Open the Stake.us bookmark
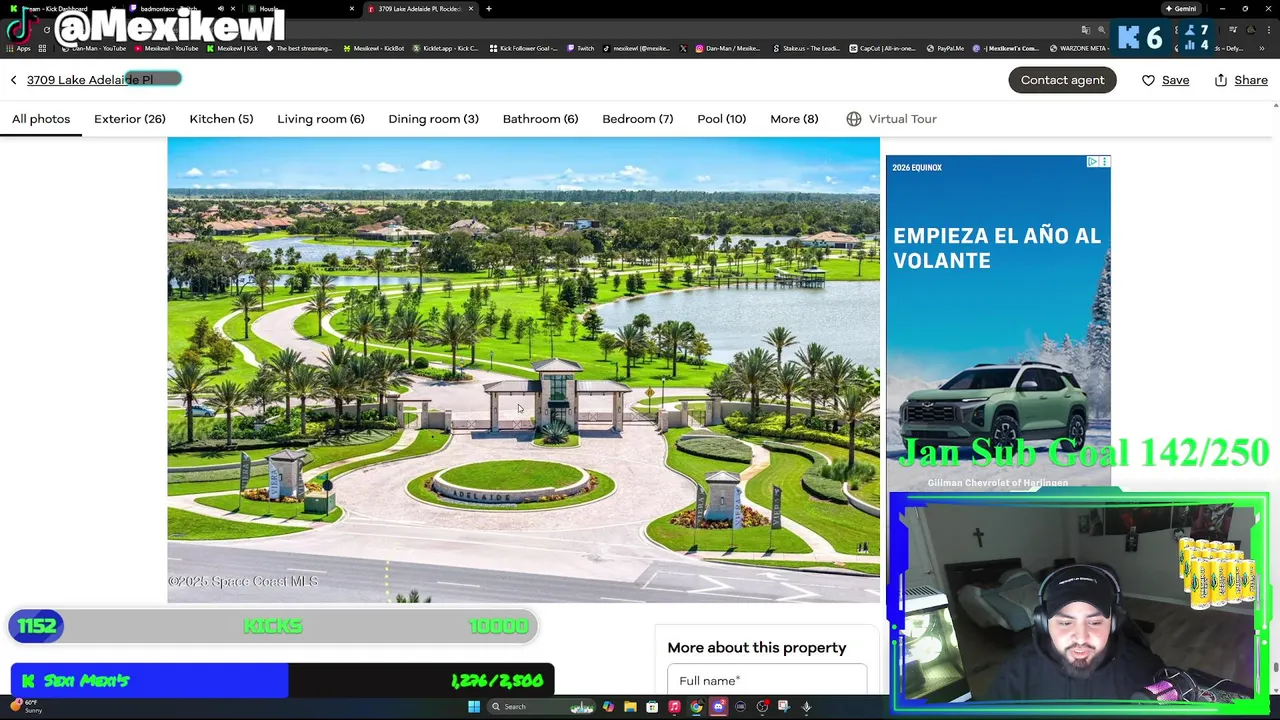The width and height of the screenshot is (1280, 720). pyautogui.click(x=806, y=48)
